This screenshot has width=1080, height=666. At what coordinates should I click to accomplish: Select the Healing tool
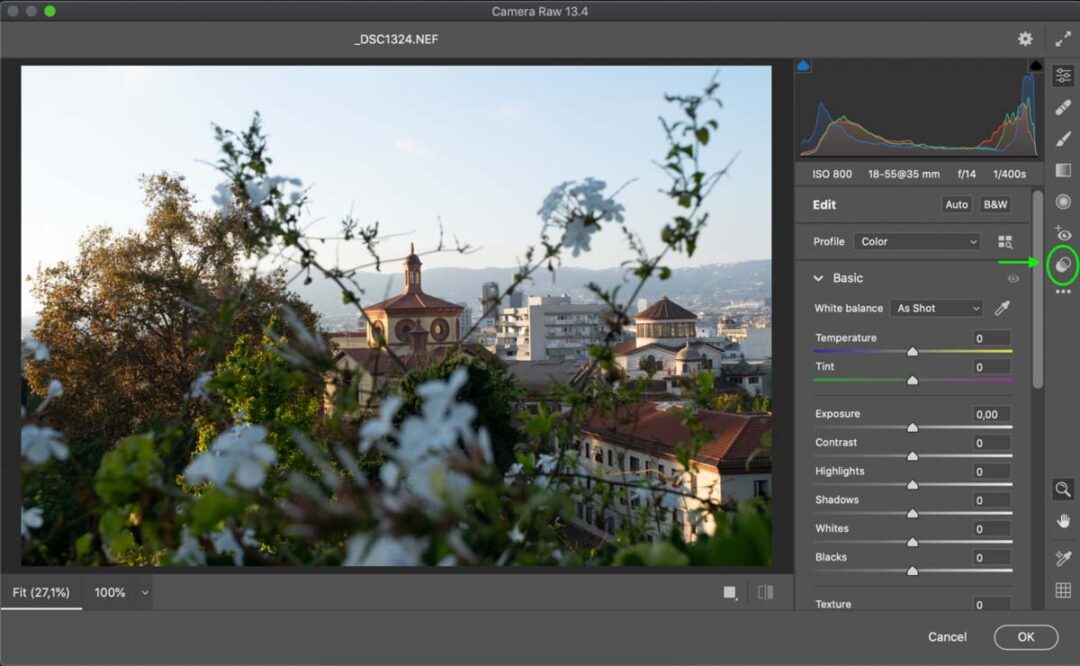click(x=1063, y=106)
